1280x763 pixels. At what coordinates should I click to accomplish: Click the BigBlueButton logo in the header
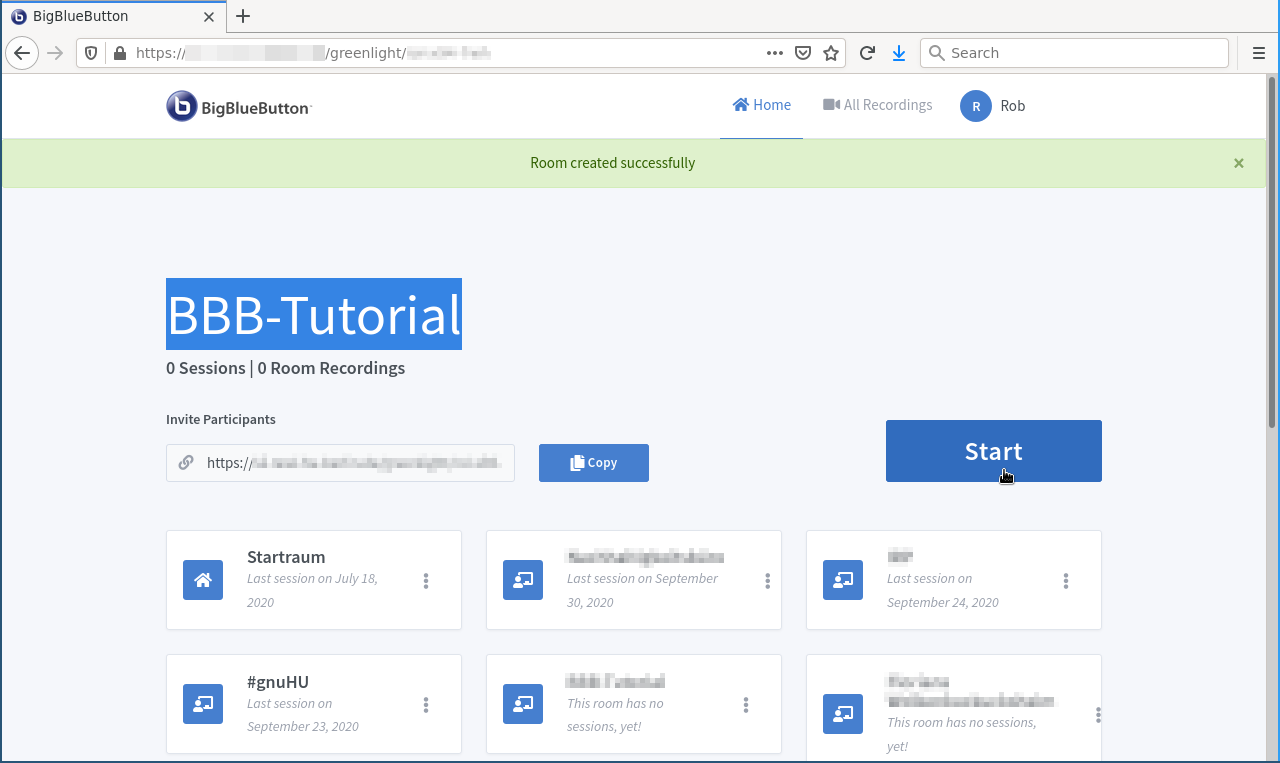(239, 106)
